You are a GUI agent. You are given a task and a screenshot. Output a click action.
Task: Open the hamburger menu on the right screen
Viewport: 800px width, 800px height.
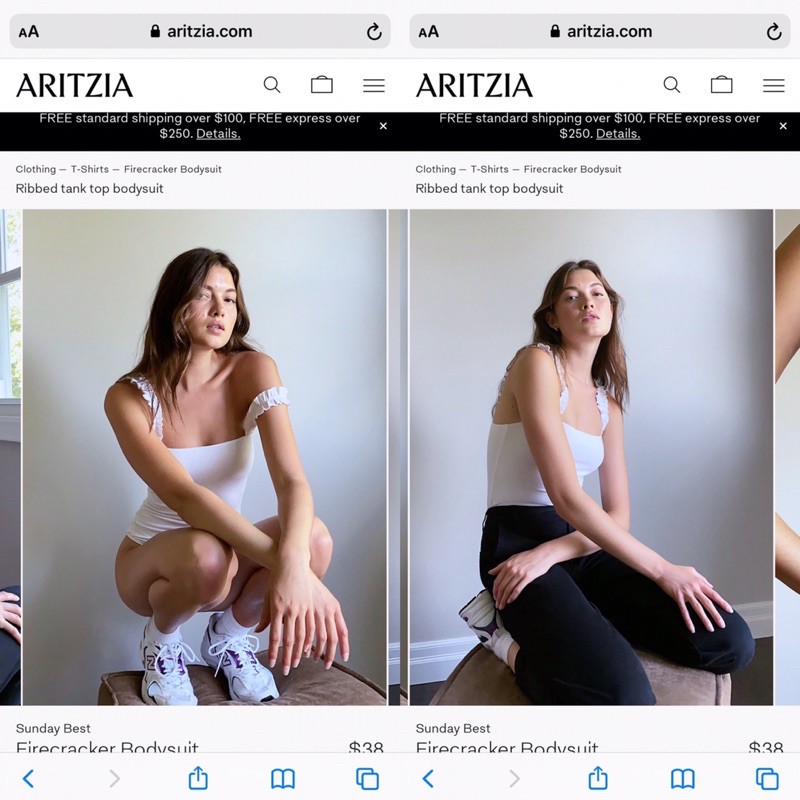(x=773, y=85)
